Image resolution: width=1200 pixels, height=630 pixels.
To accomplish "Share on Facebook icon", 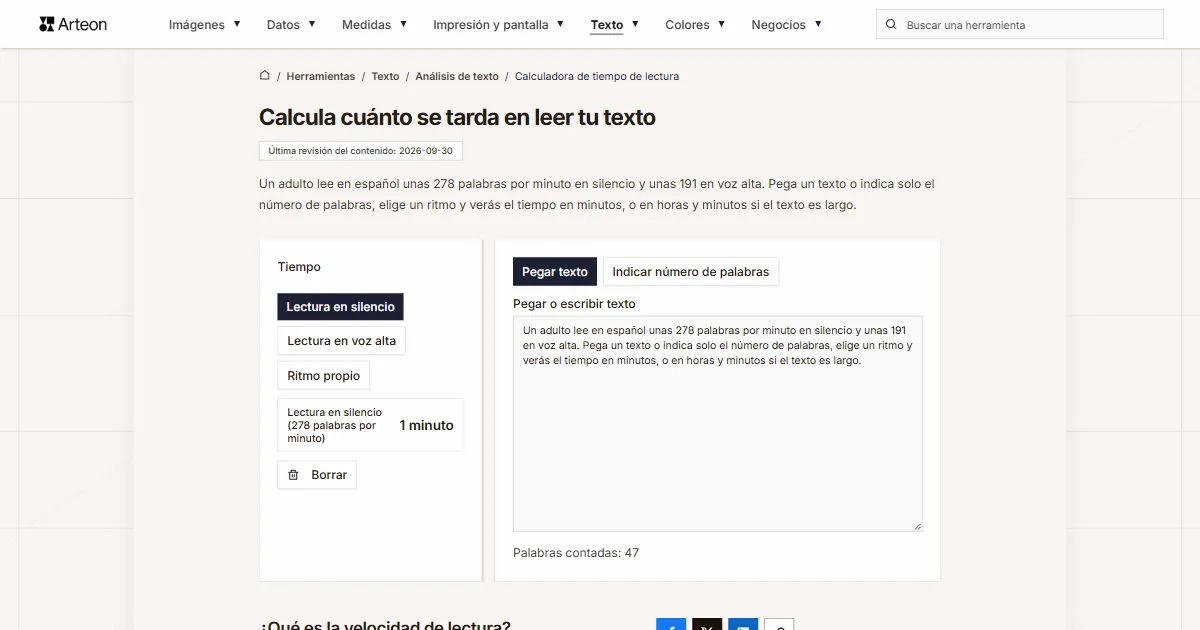I will [x=671, y=625].
